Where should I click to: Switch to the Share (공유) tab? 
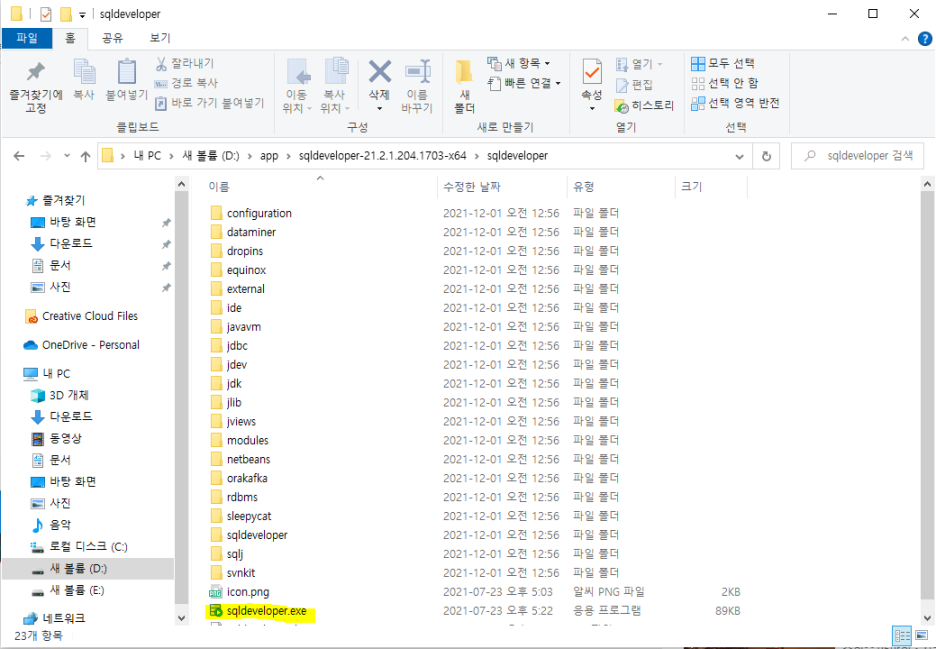(x=112, y=38)
